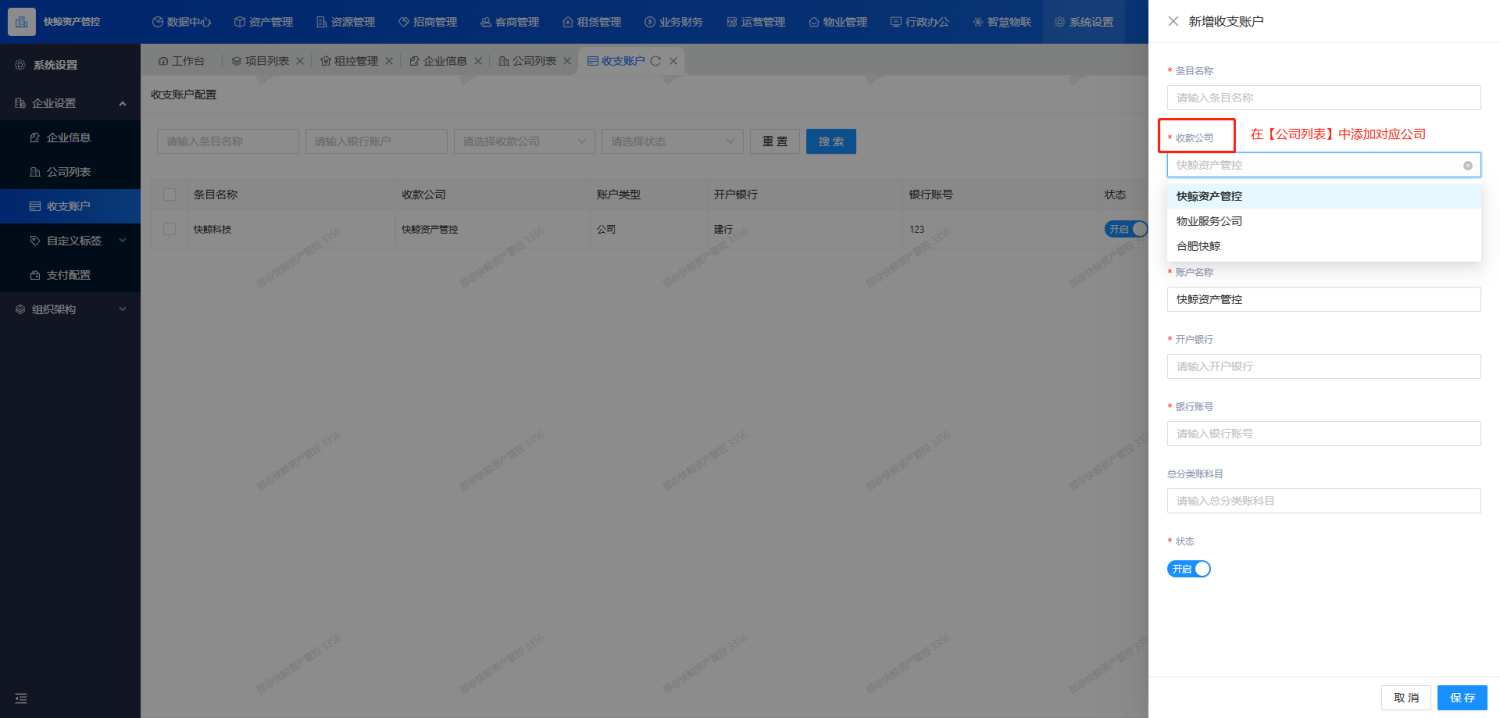Select 物业服务公司 from dropdown list

pyautogui.click(x=1323, y=221)
